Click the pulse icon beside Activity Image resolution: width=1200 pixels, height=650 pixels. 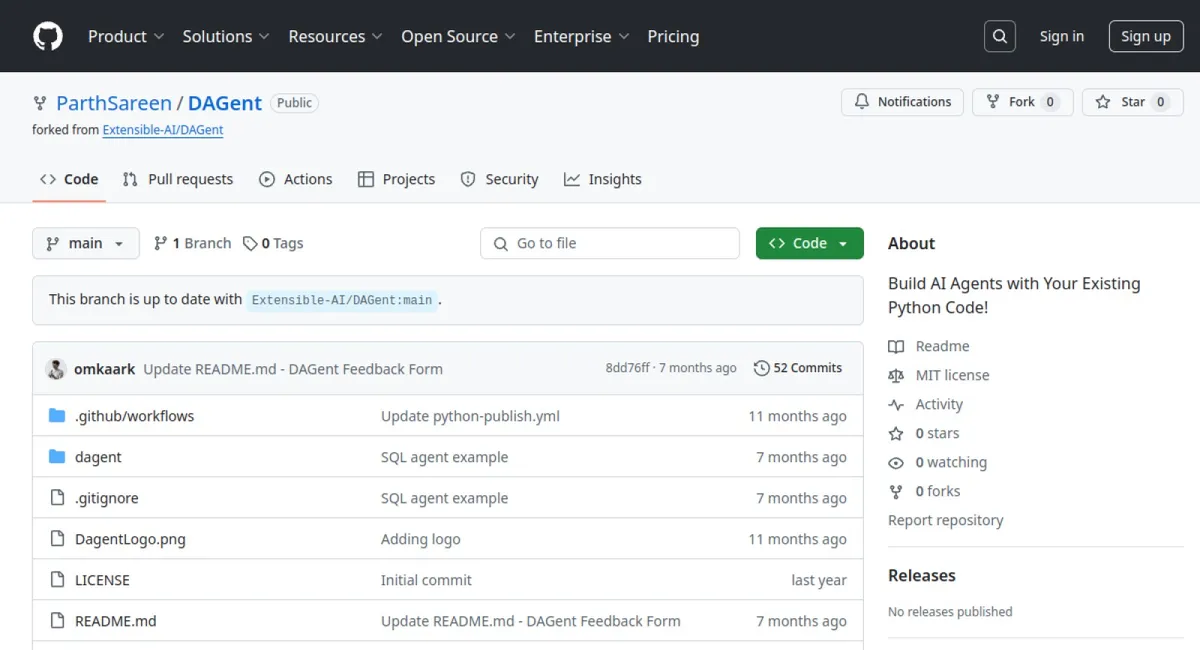click(x=896, y=404)
